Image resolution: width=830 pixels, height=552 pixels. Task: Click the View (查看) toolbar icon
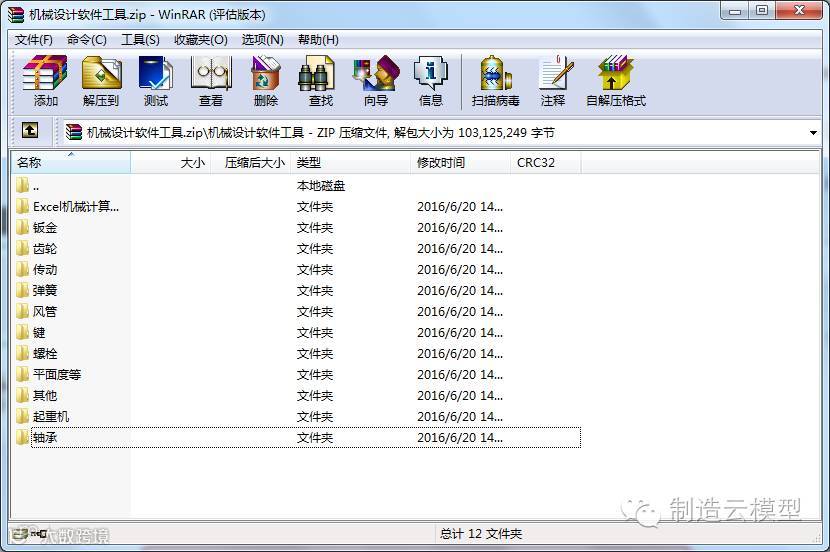pyautogui.click(x=211, y=81)
